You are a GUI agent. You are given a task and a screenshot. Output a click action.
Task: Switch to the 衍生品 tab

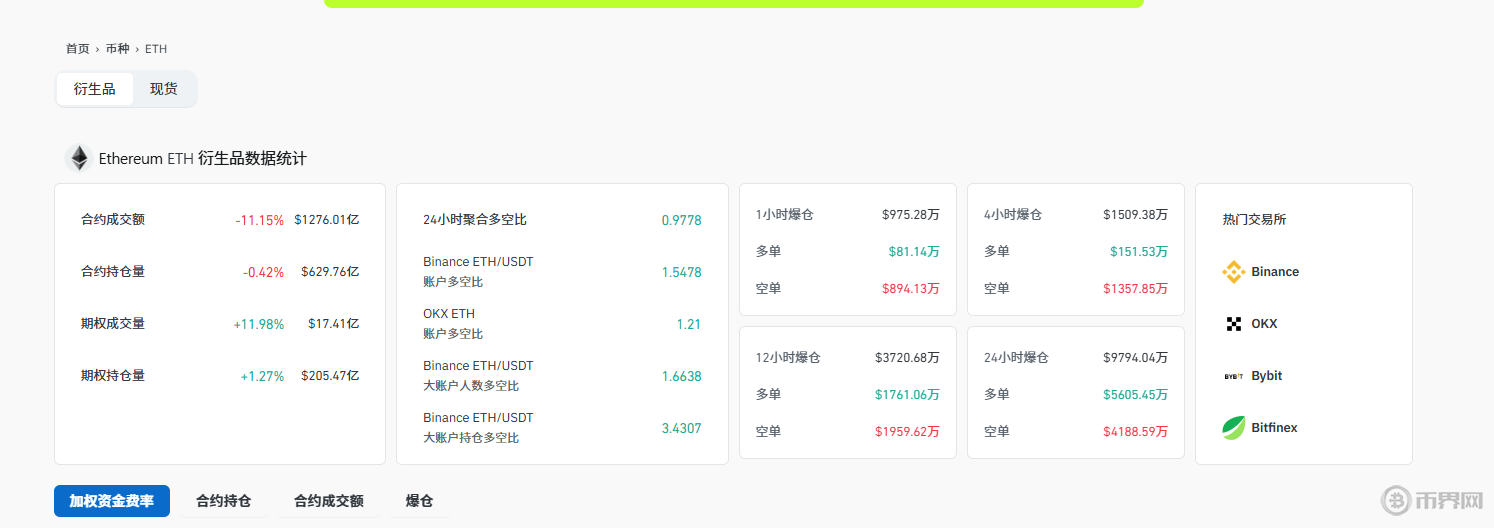click(94, 89)
